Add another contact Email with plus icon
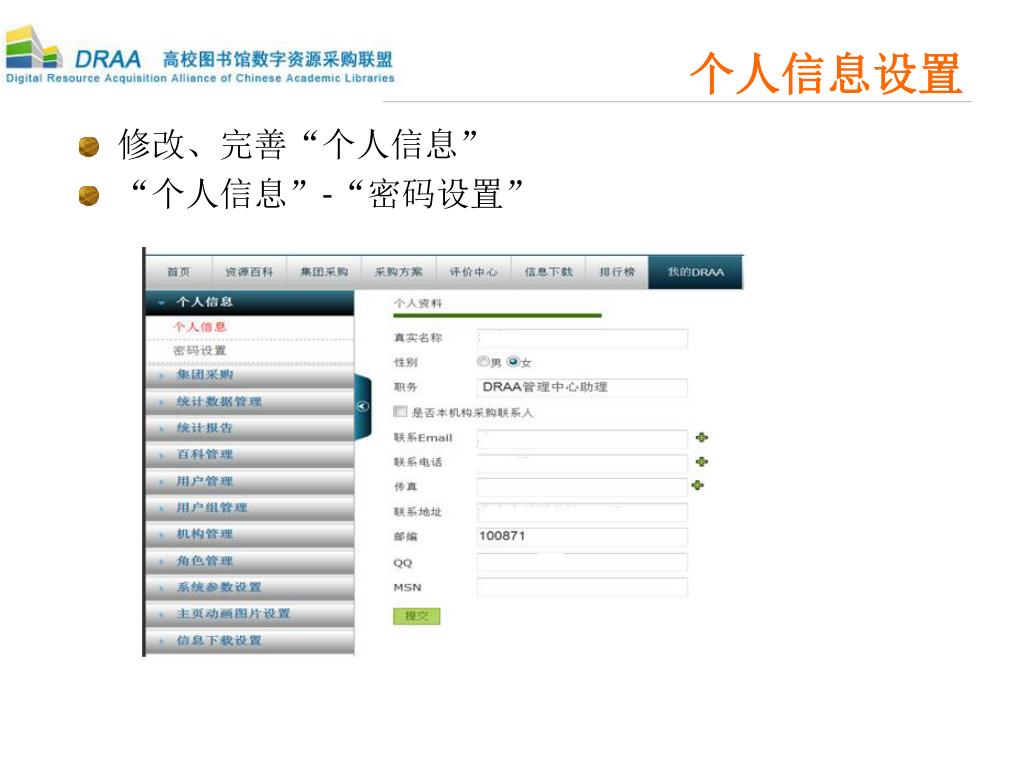Screen dimensions: 1024x768 coord(702,438)
